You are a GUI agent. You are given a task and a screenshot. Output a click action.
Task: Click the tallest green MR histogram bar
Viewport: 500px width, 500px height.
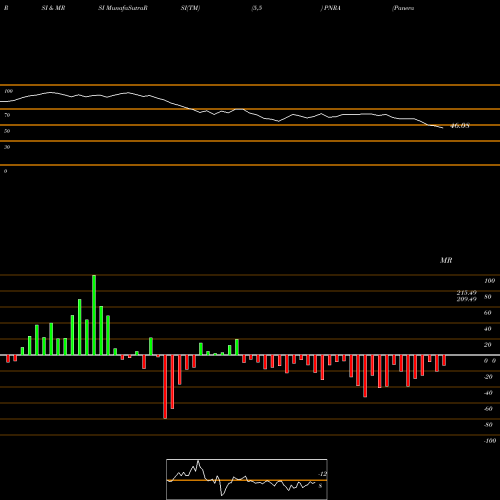point(94,315)
